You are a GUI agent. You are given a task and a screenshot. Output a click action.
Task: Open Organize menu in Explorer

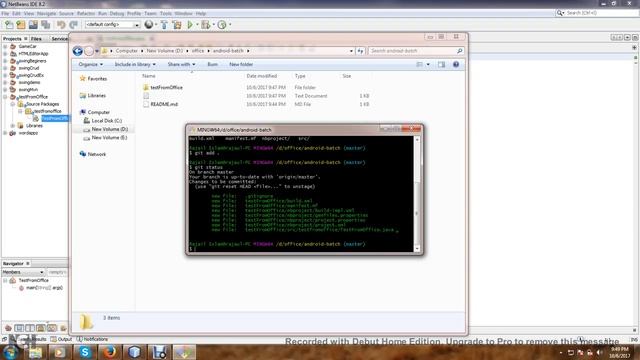(x=91, y=64)
